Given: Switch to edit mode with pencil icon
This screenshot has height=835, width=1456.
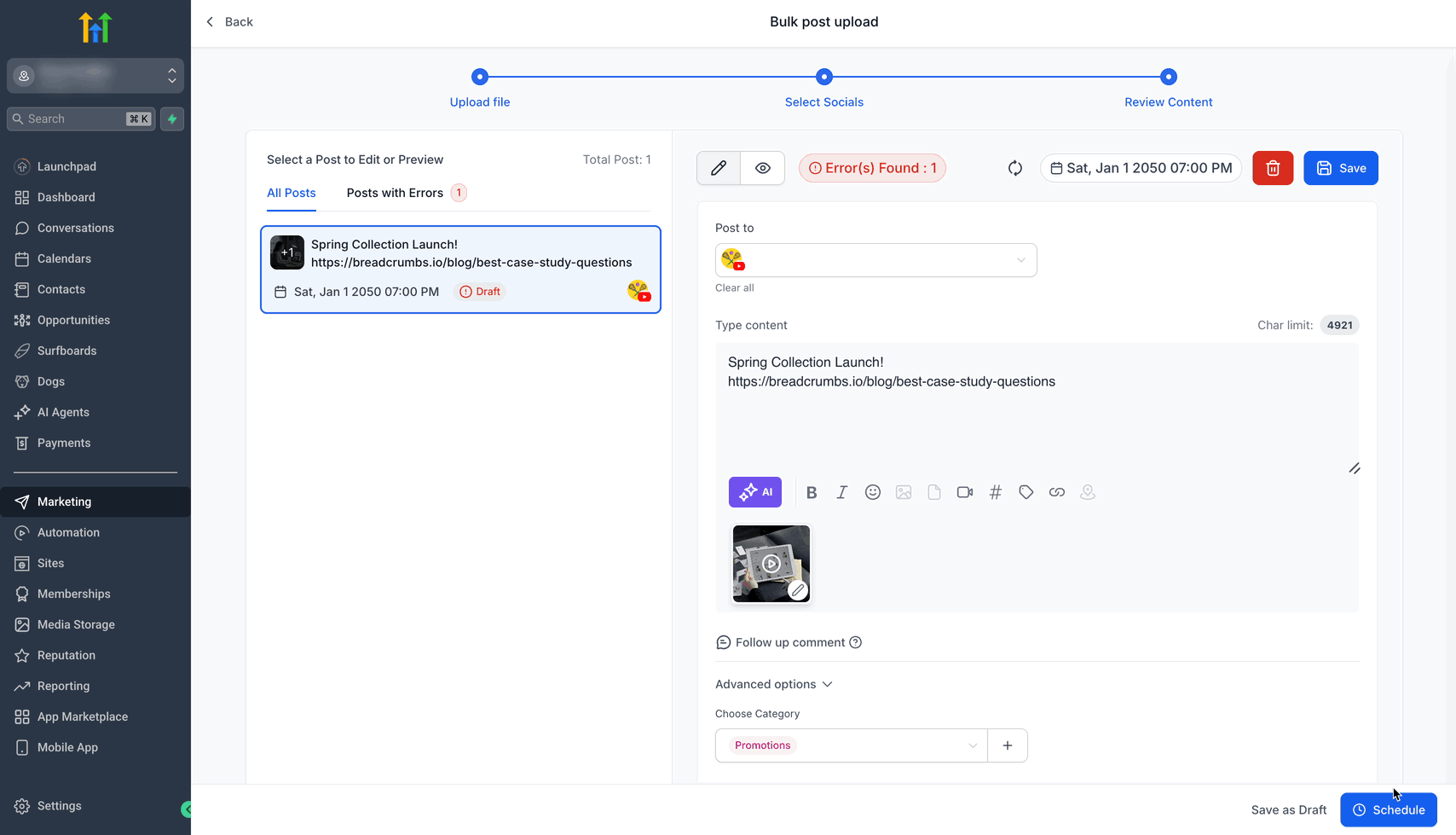Looking at the screenshot, I should pyautogui.click(x=719, y=168).
